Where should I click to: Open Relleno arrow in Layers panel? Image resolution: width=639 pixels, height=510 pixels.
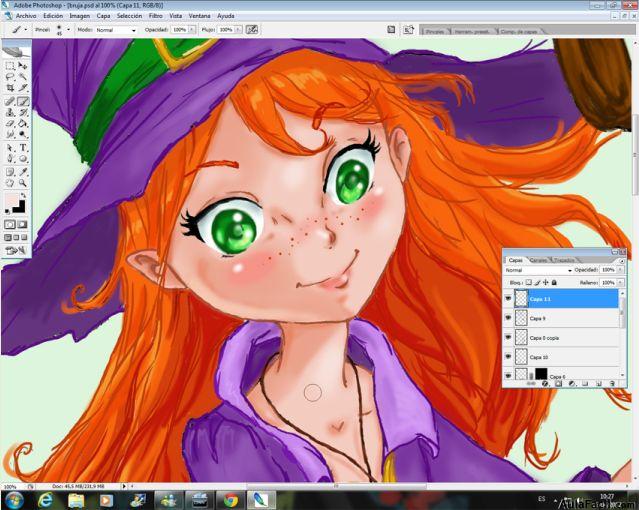pos(620,282)
